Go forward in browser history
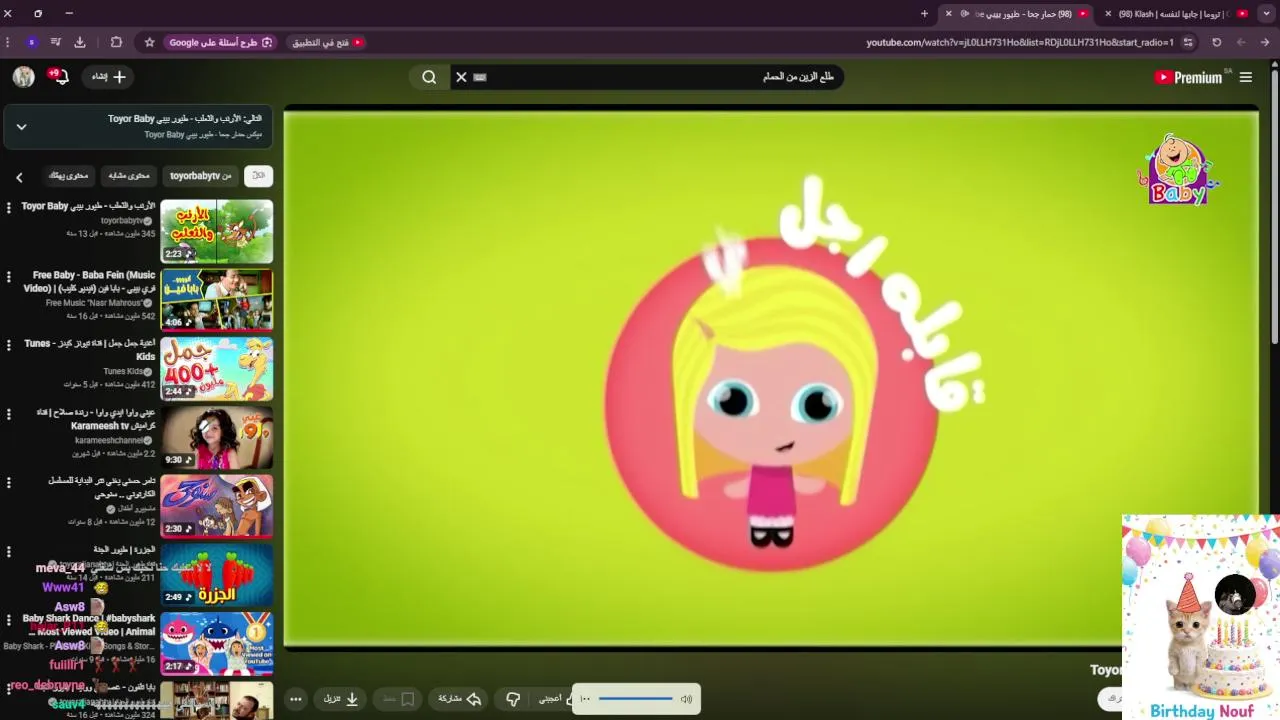 pyautogui.click(x=1241, y=42)
